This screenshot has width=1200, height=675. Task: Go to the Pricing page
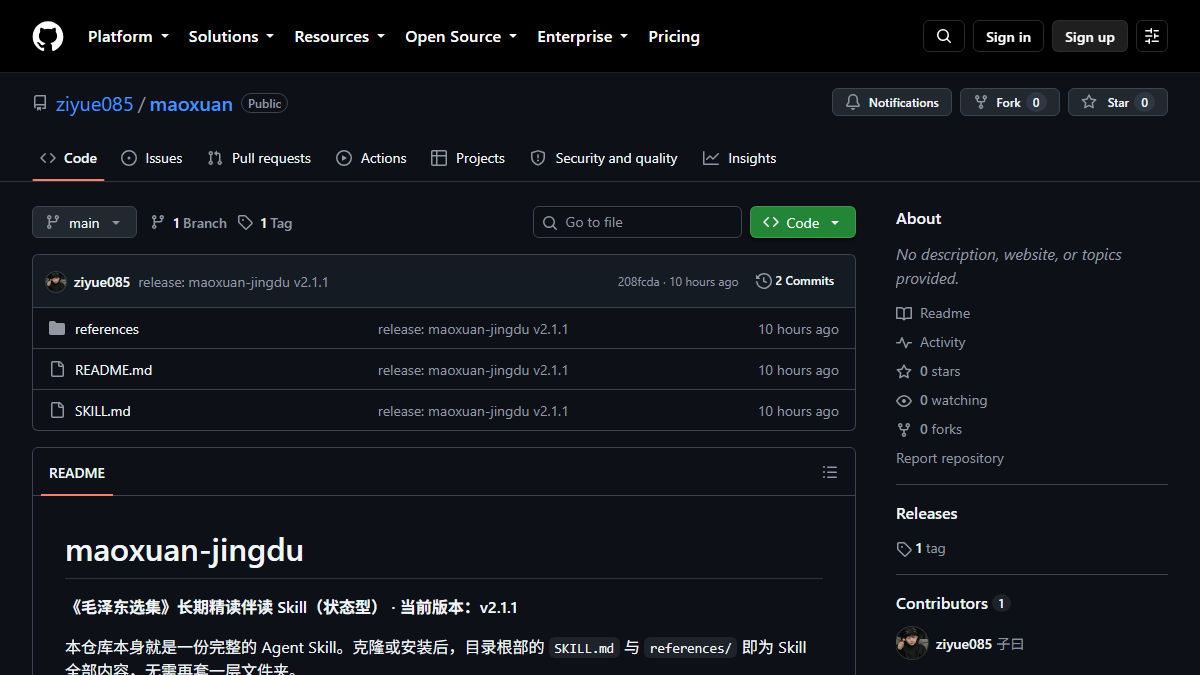674,37
